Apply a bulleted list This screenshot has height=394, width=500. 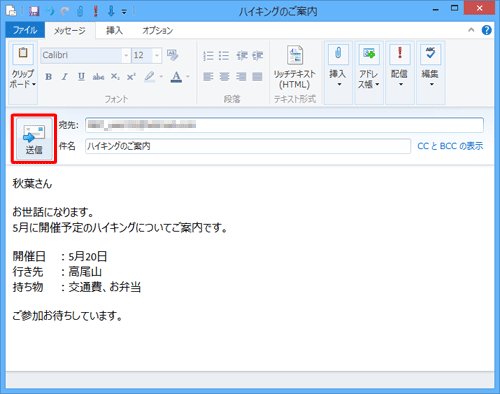[224, 55]
